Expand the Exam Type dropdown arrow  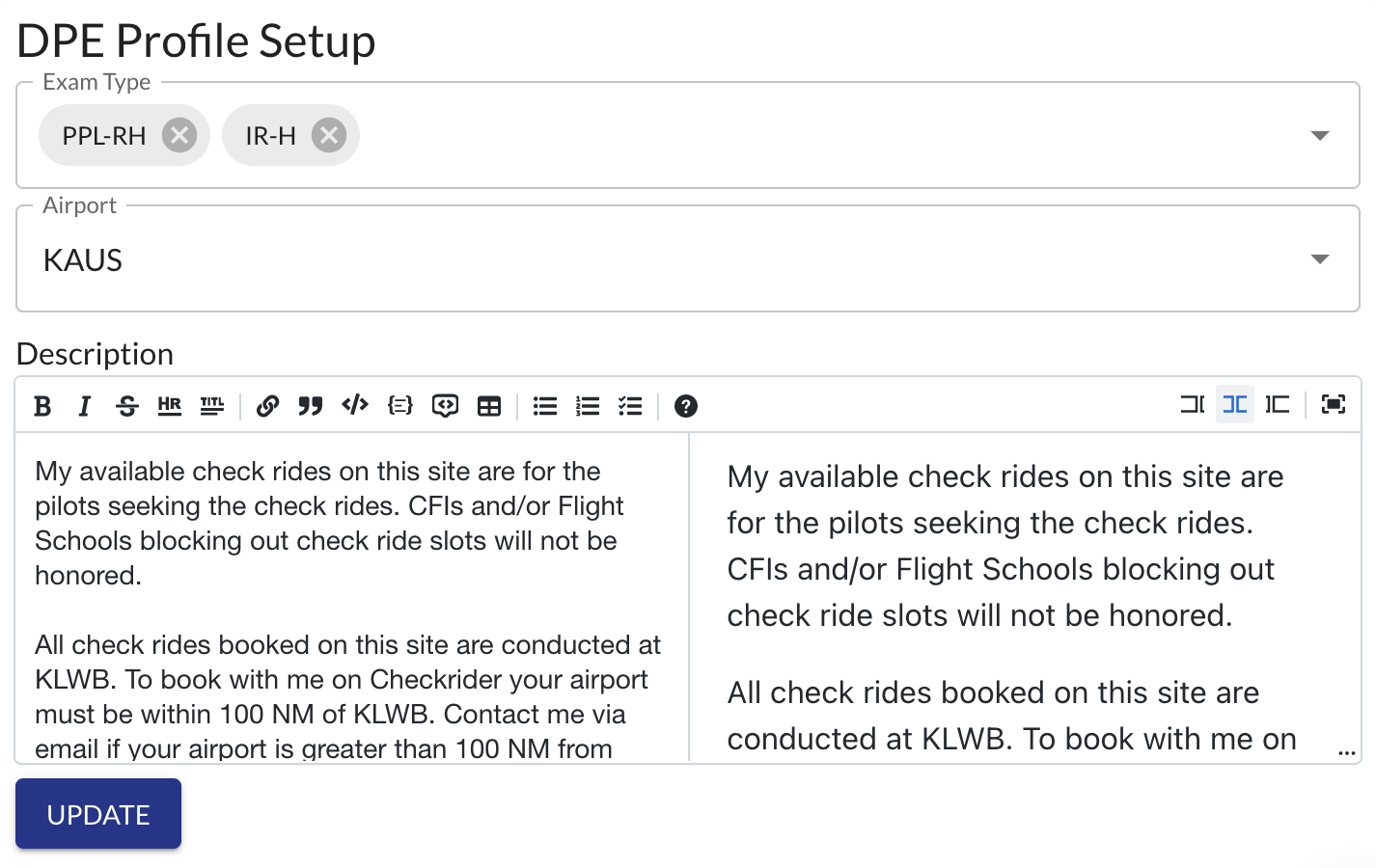pyautogui.click(x=1320, y=136)
